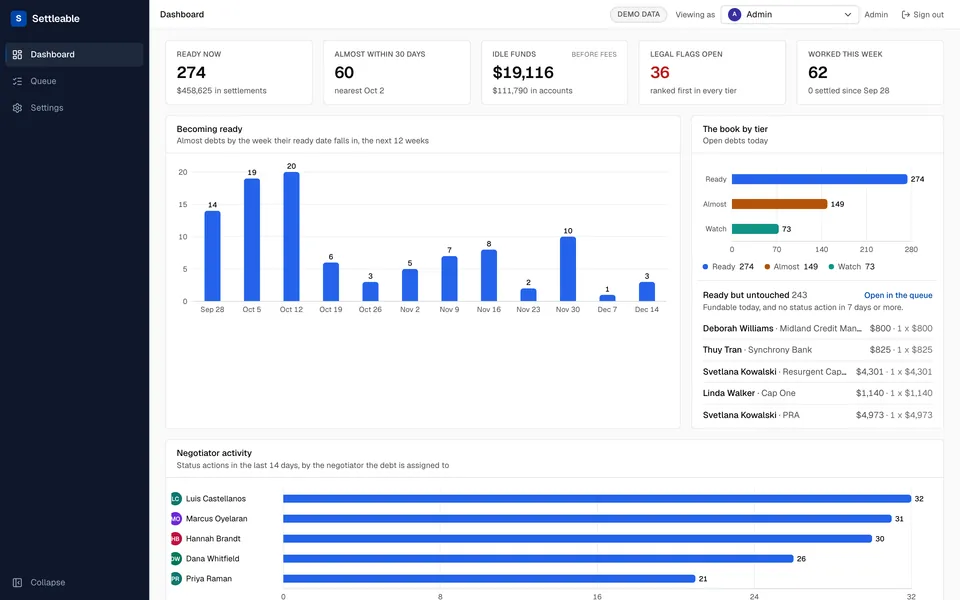Click Hannah Brandt activity bar showing 30
960x600 pixels.
pyautogui.click(x=577, y=539)
